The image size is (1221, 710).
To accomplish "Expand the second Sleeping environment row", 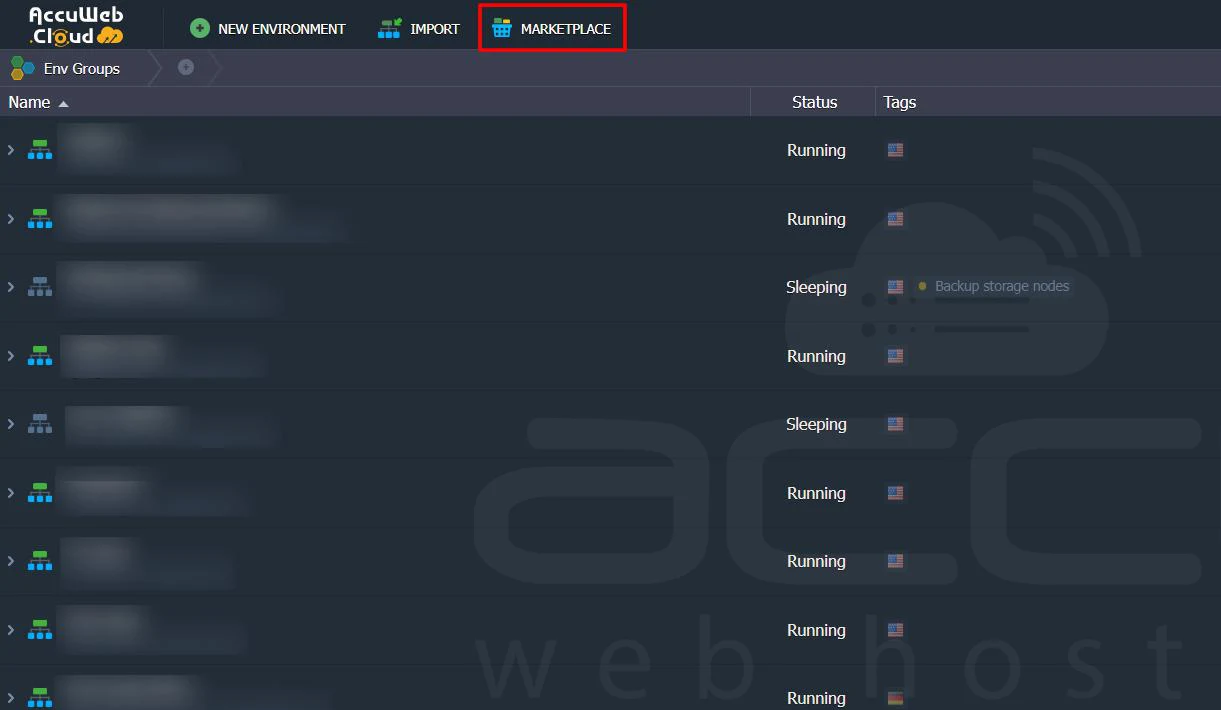I will click(x=11, y=424).
